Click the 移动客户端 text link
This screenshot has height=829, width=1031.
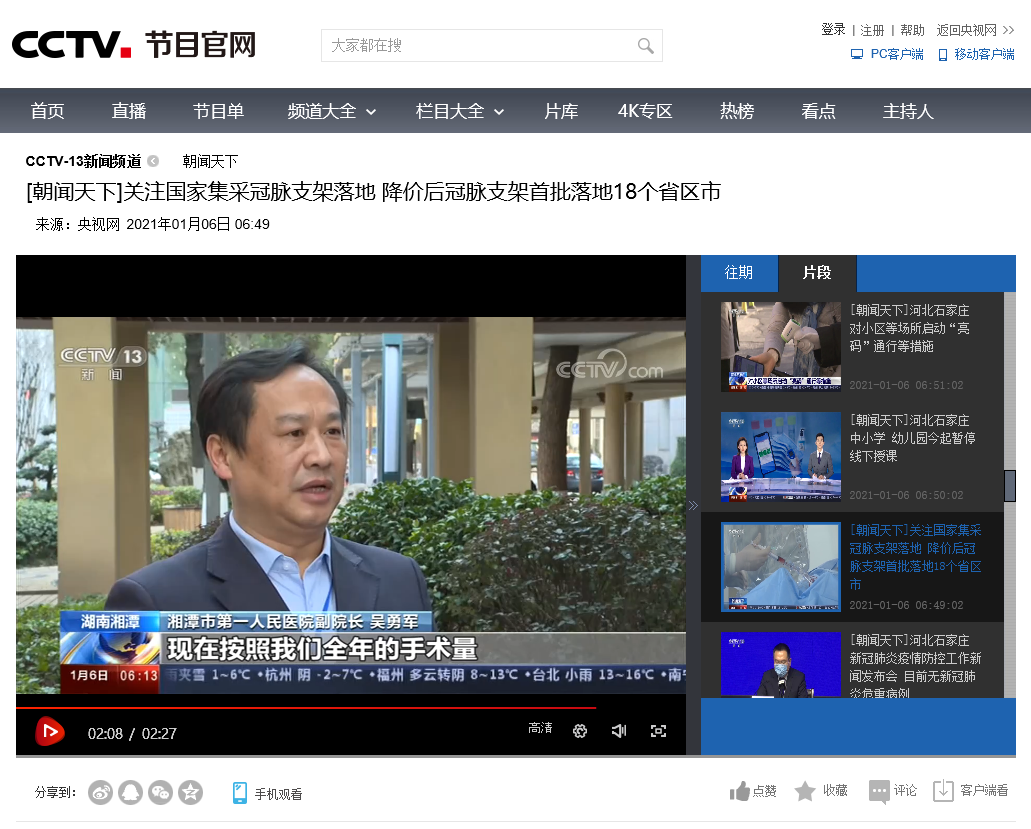(984, 55)
